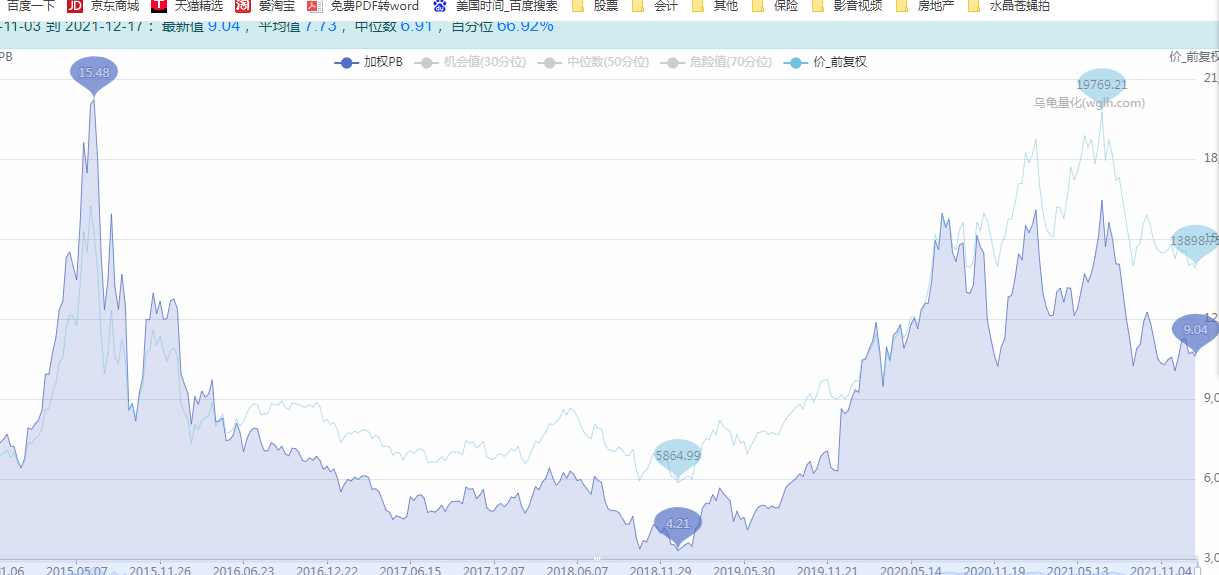The height and width of the screenshot is (575, 1219).
Task: Click the 19769.21 price peak marker
Action: [1102, 85]
